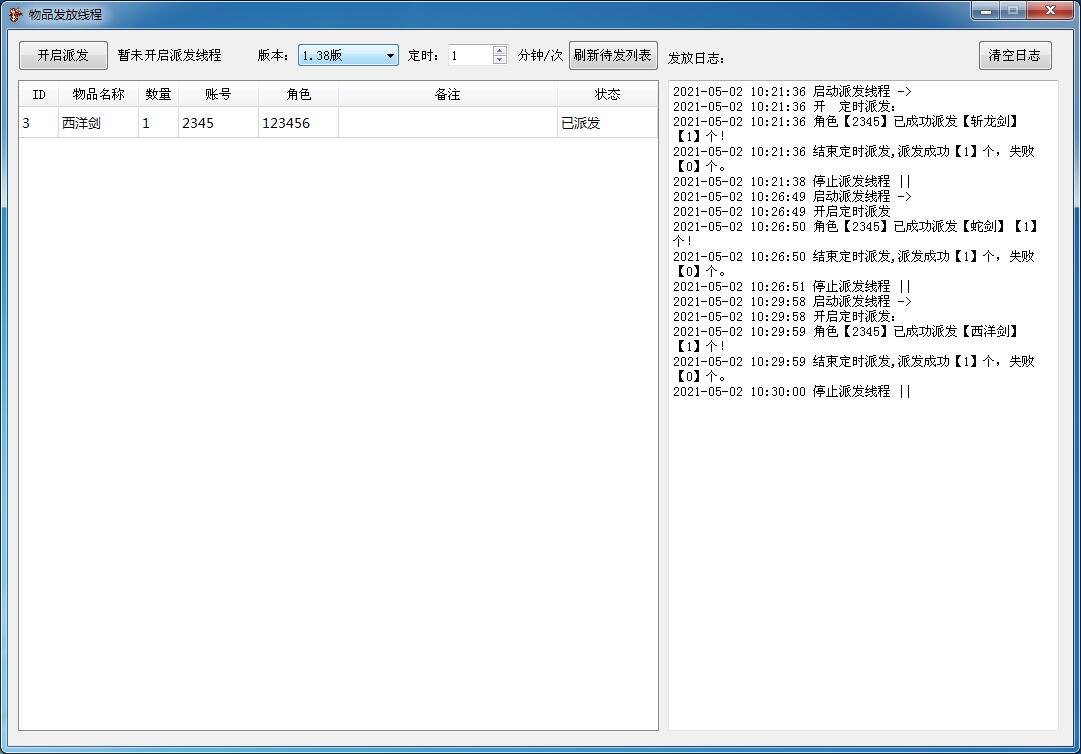This screenshot has width=1081, height=754.
Task: Click the 刷新待发列表 button
Action: [x=613, y=55]
